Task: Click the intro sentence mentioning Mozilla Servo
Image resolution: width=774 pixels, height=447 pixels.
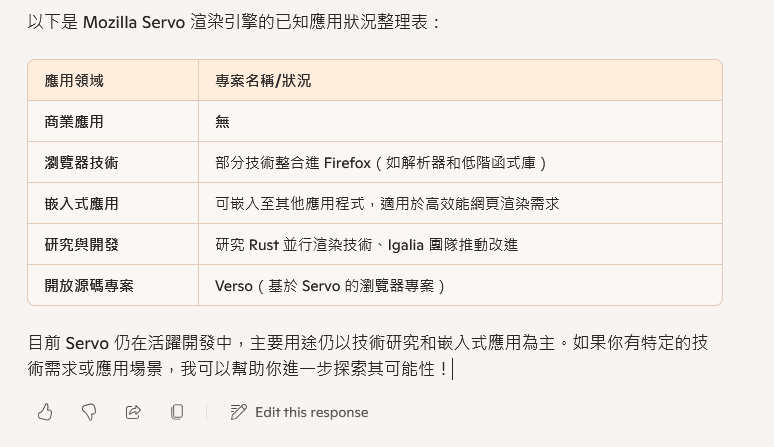Action: (x=233, y=22)
